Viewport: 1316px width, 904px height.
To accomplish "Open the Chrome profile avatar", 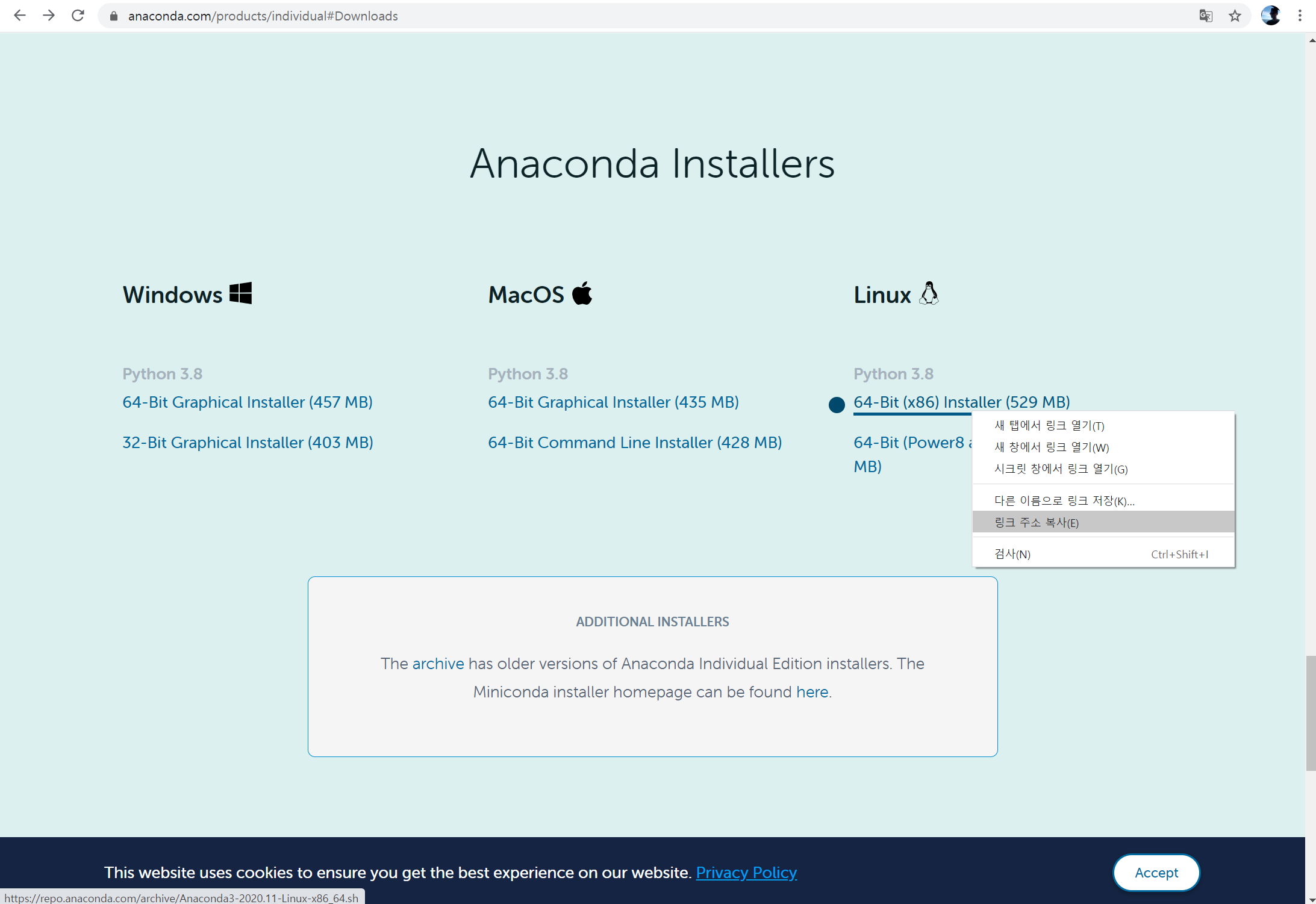I will [x=1270, y=16].
